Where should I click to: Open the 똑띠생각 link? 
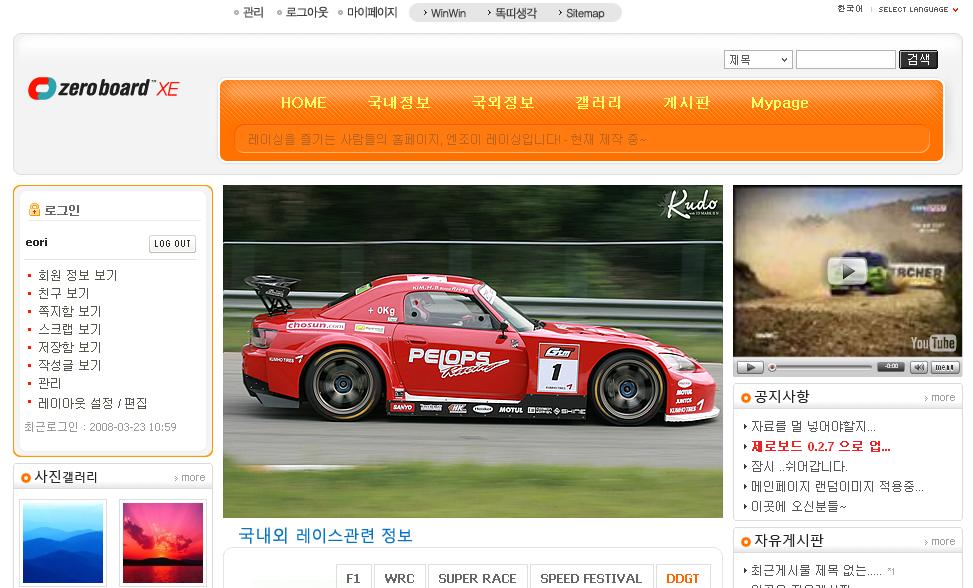516,13
